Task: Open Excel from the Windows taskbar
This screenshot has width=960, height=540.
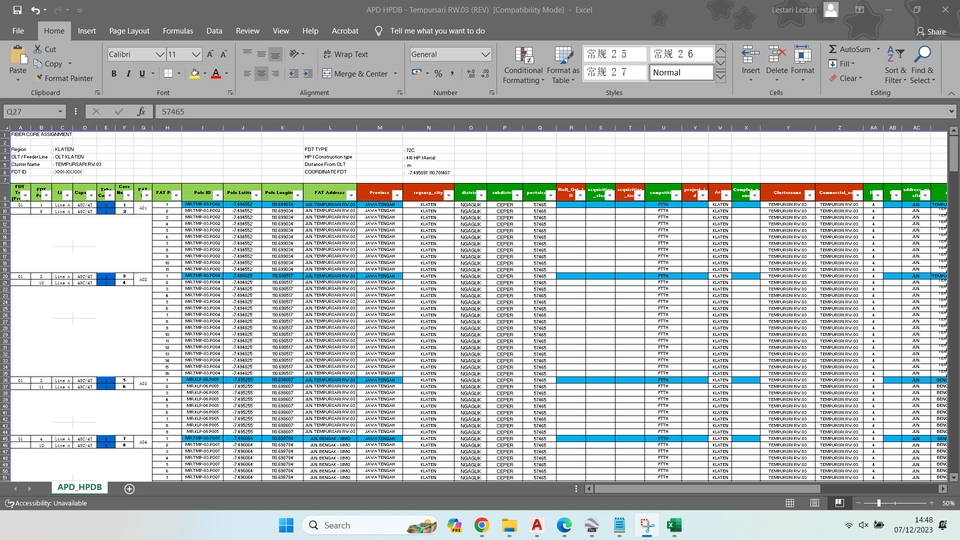Action: tap(674, 525)
